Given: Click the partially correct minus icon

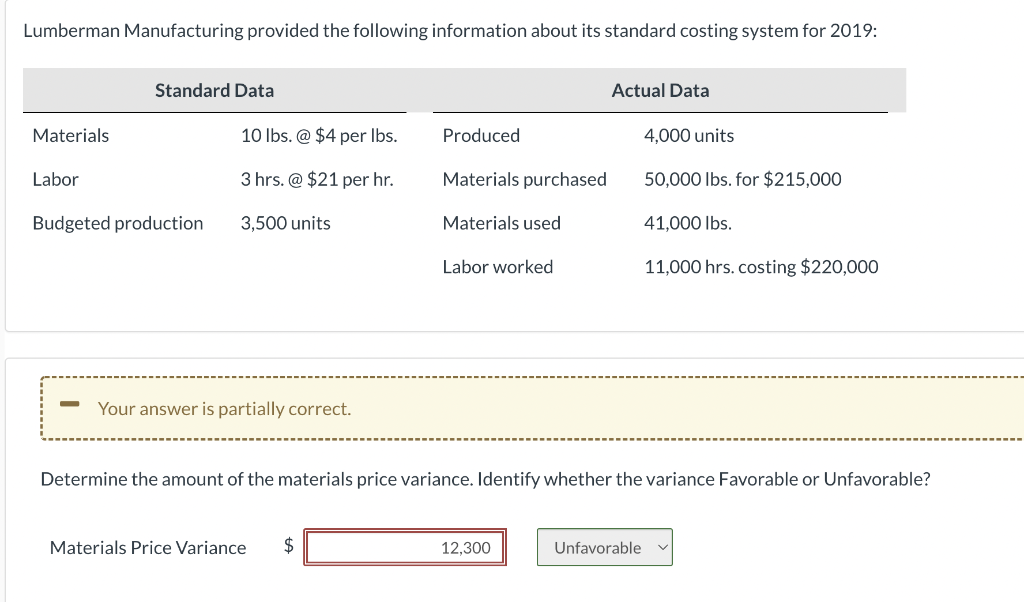Looking at the screenshot, I should point(69,404).
